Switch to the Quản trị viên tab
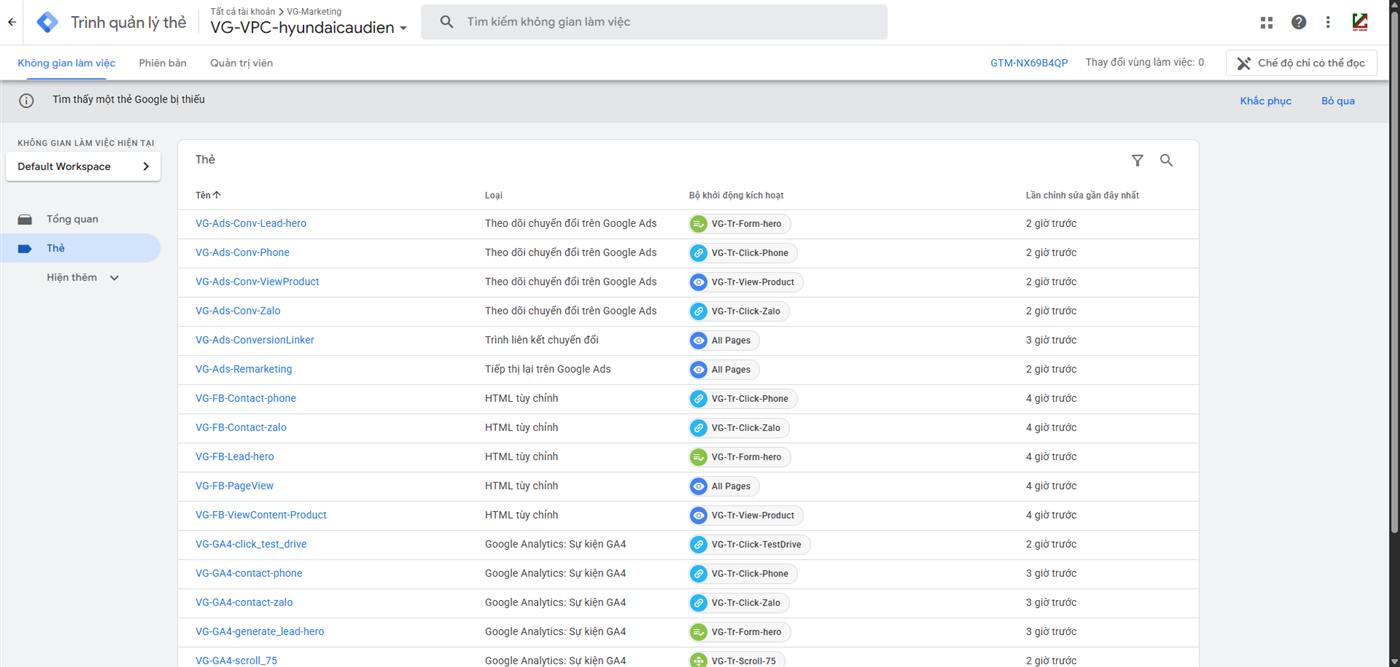Viewport: 1400px width, 667px height. tap(241, 63)
